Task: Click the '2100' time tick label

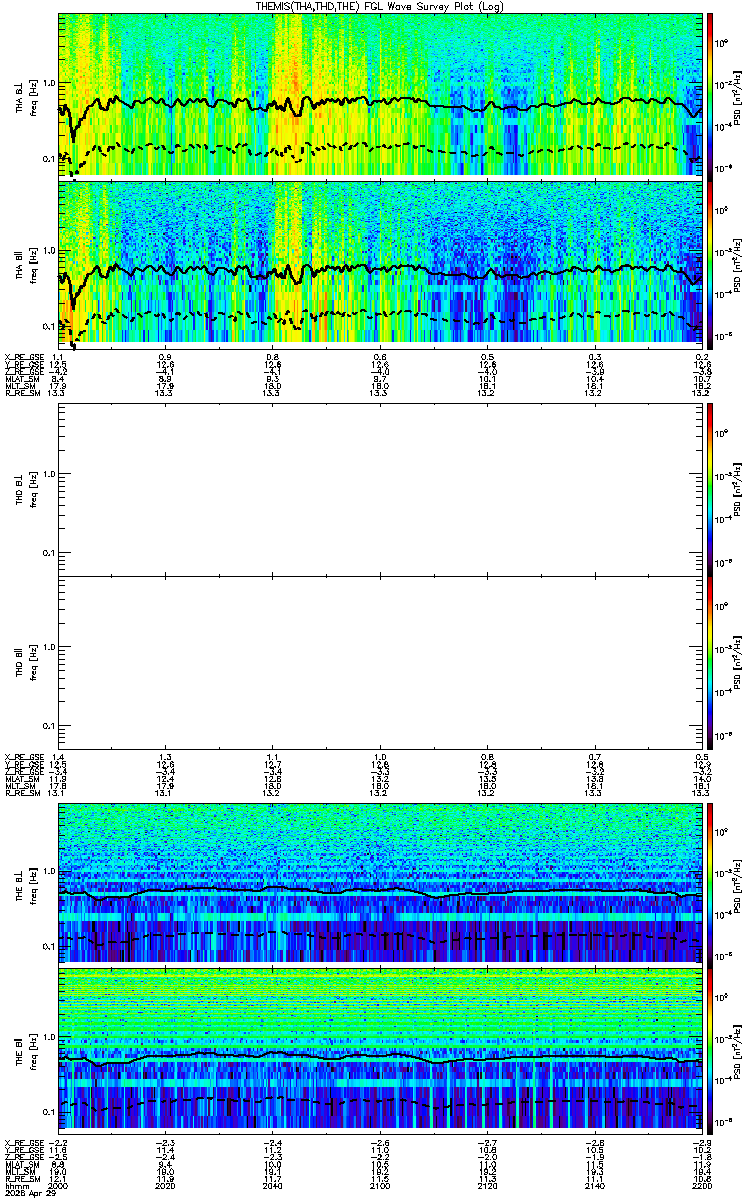Action: tap(380, 1187)
